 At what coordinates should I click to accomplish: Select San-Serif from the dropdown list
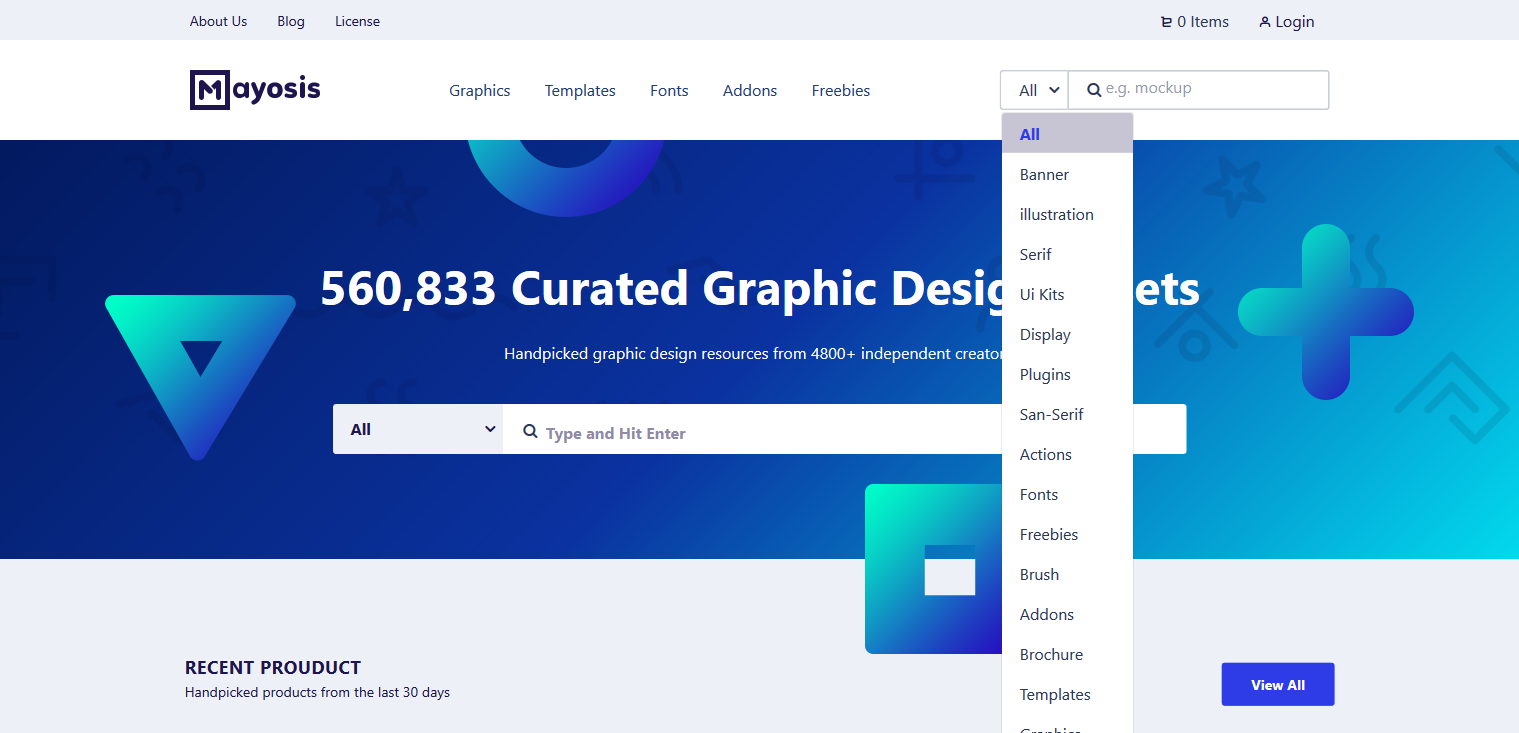[x=1067, y=414]
